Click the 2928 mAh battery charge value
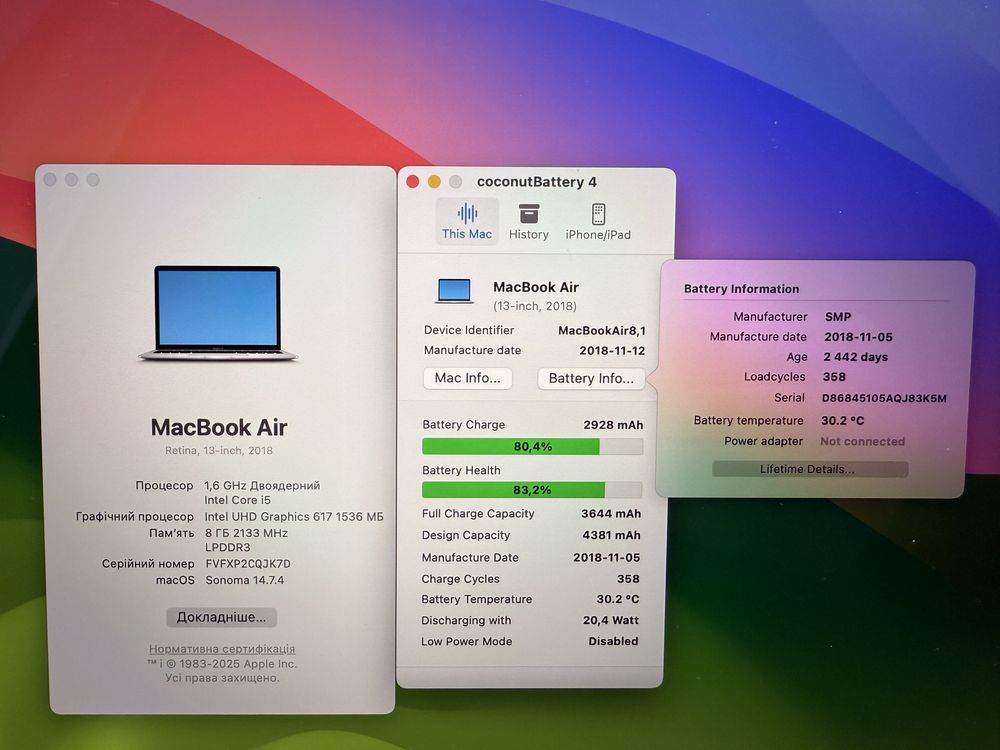 pyautogui.click(x=614, y=425)
